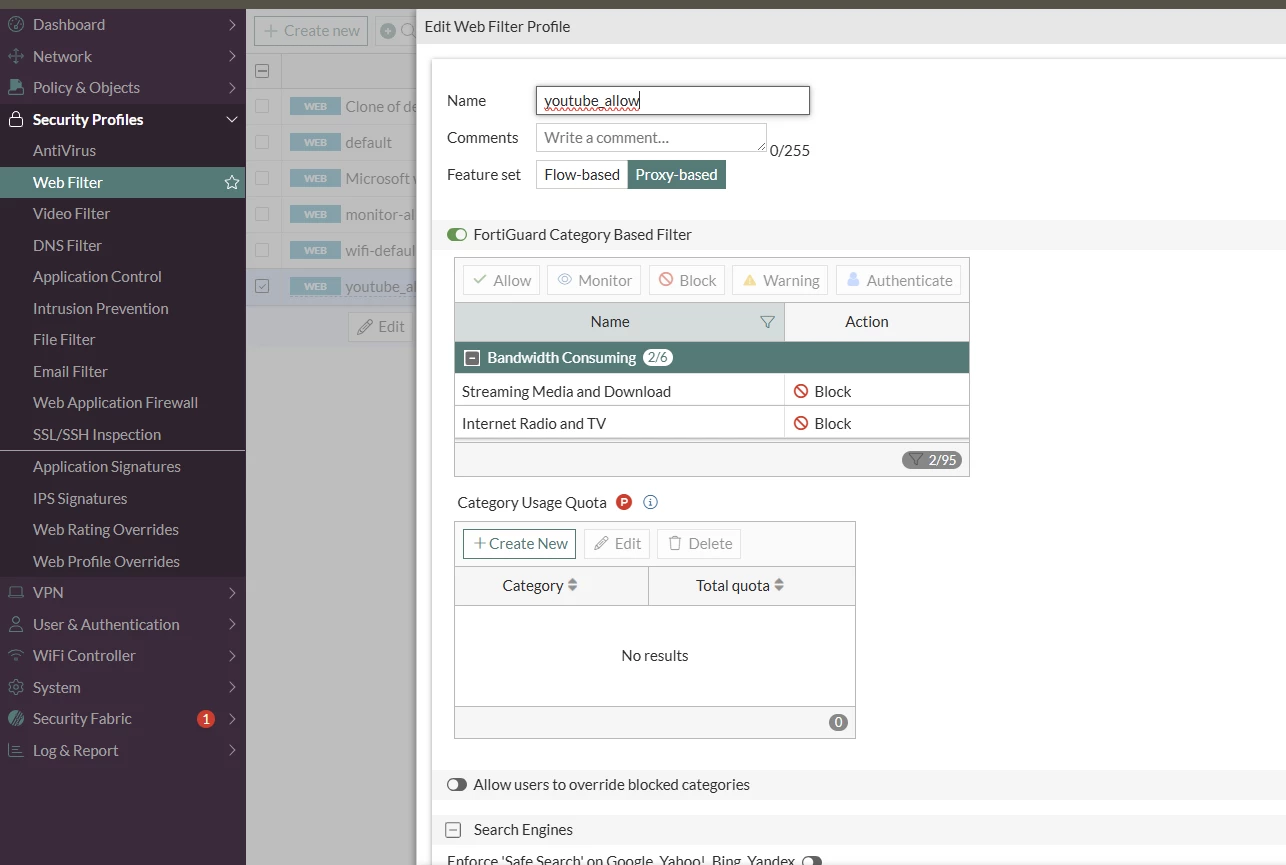Click the Create new button in profile list

click(x=311, y=31)
